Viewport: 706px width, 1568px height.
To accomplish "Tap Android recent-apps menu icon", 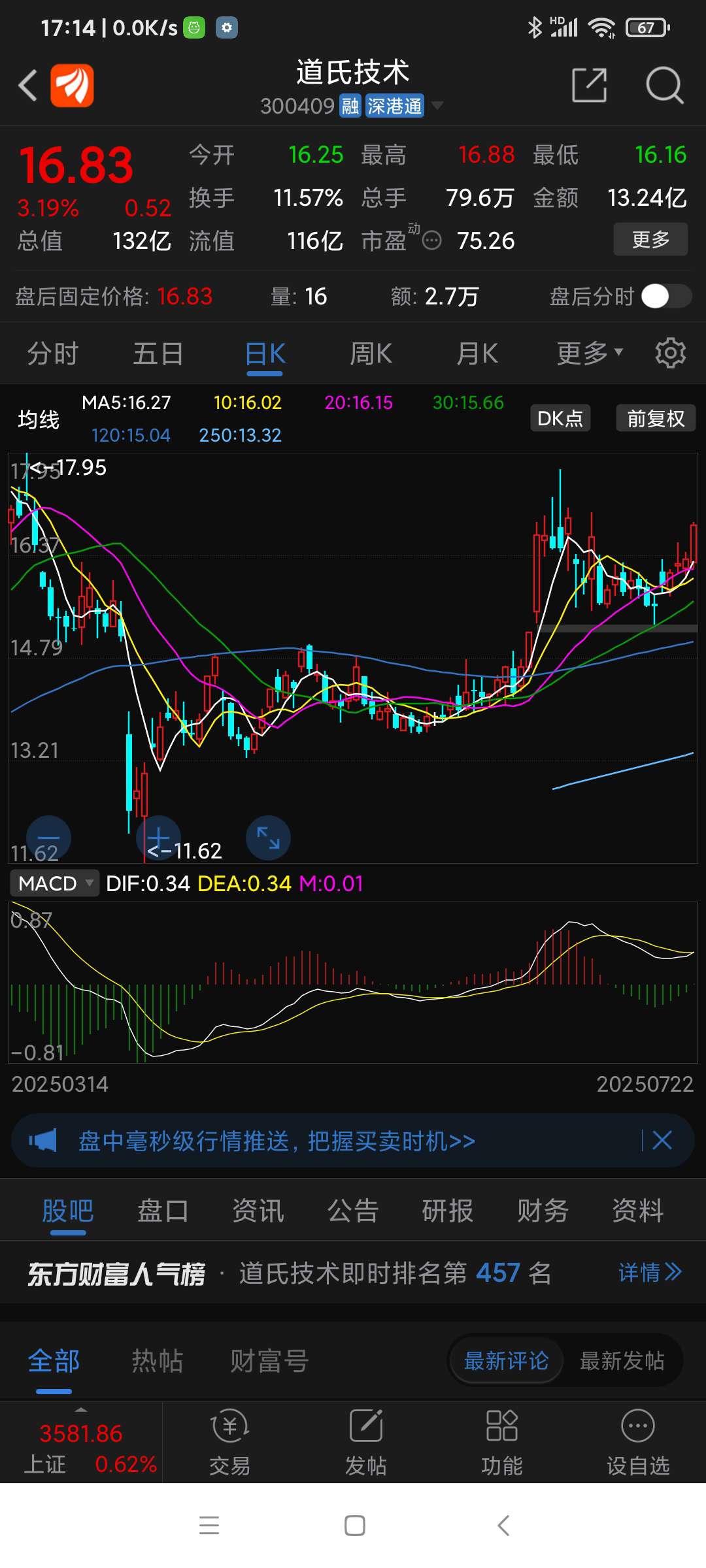I will click(209, 1525).
